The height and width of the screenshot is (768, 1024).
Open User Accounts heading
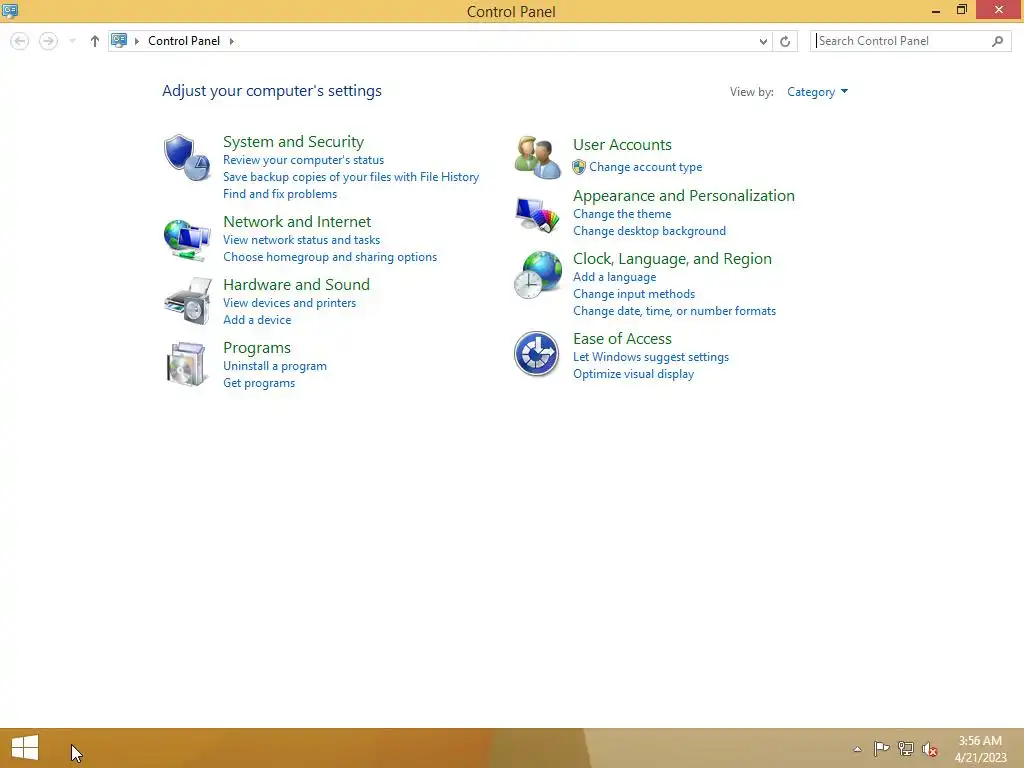(622, 145)
